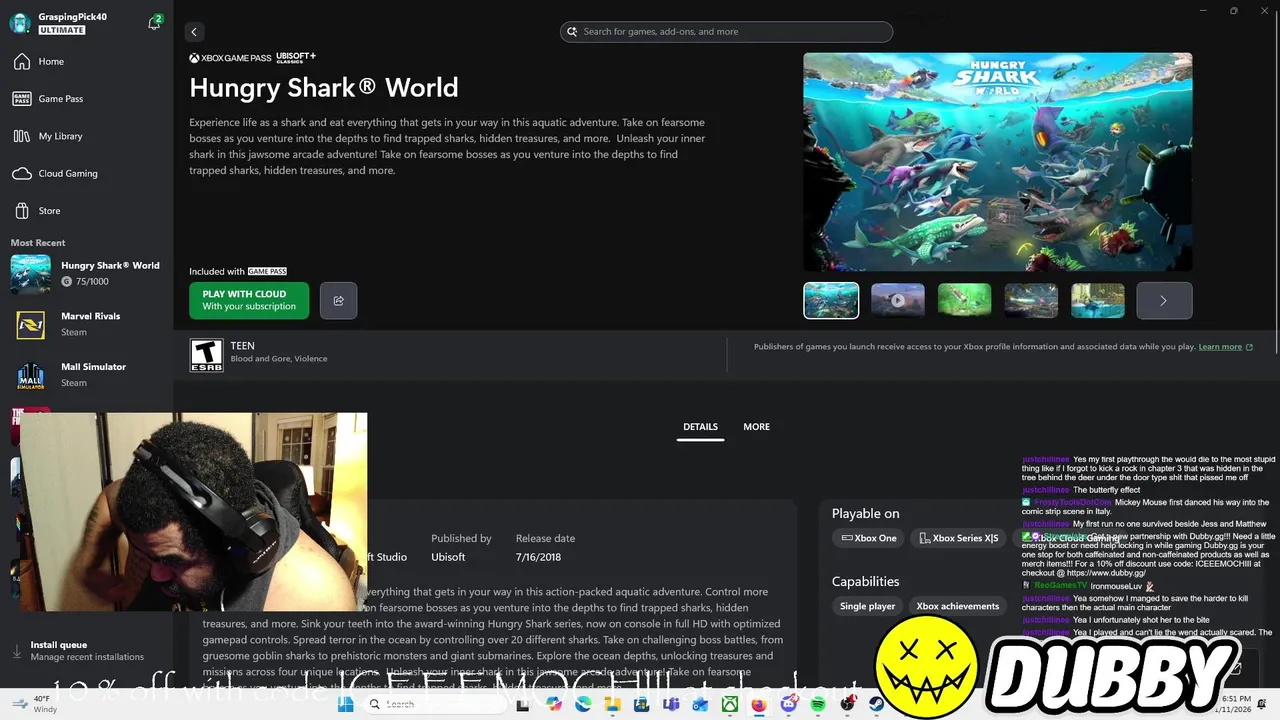
Task: Switch to the More tab
Action: (x=756, y=427)
